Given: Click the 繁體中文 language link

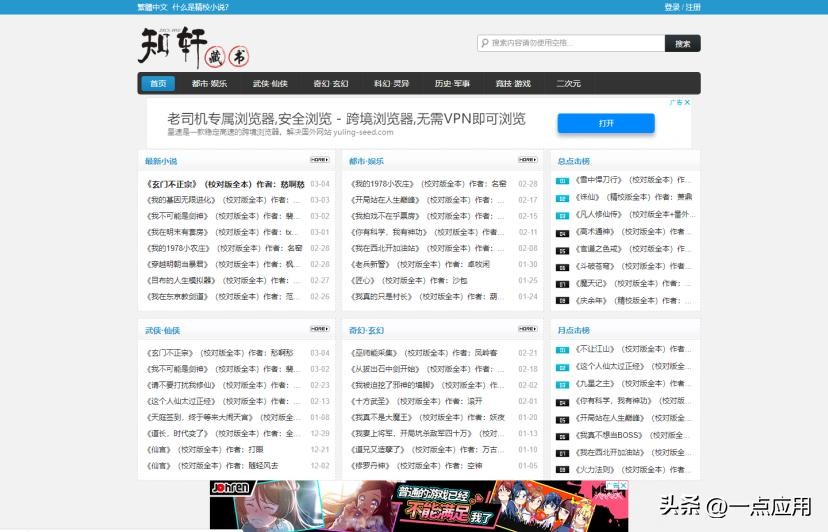Looking at the screenshot, I should point(153,7).
